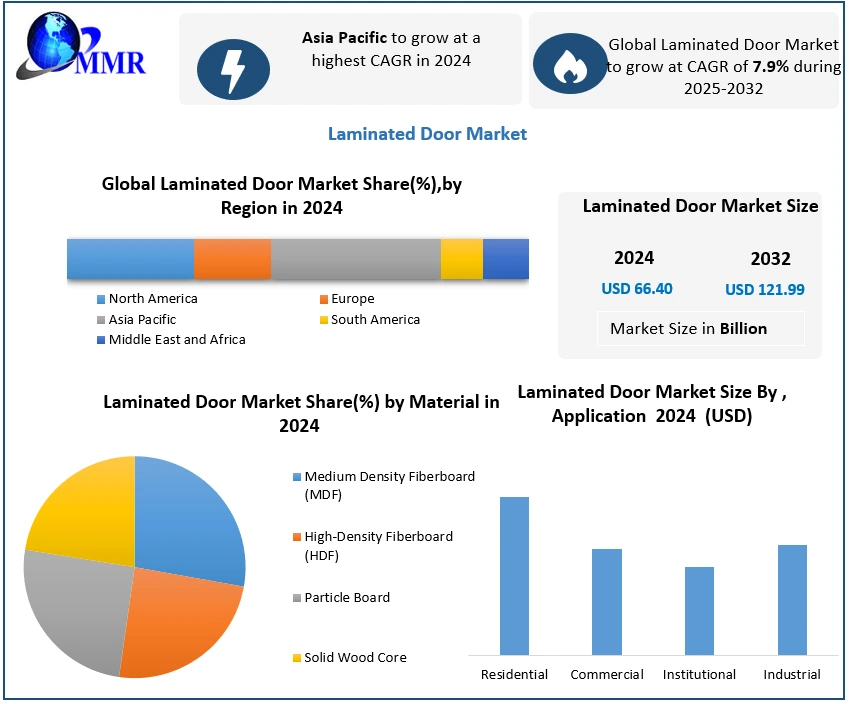This screenshot has height=704, width=850.
Task: Click the Solid Wood Core legend marker
Action: (297, 658)
